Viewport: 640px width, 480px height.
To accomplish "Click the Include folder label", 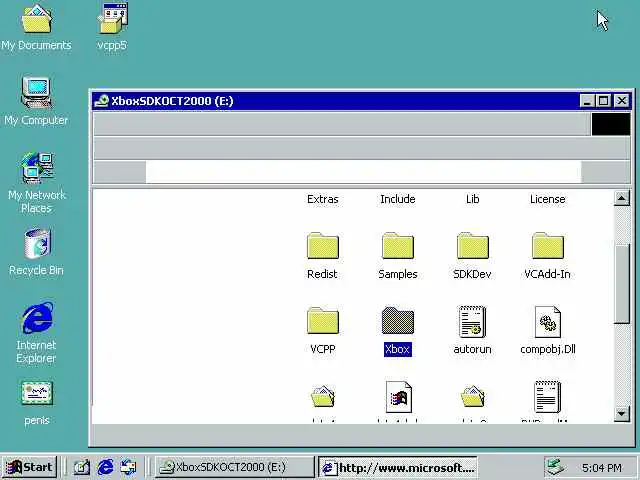I will click(398, 199).
